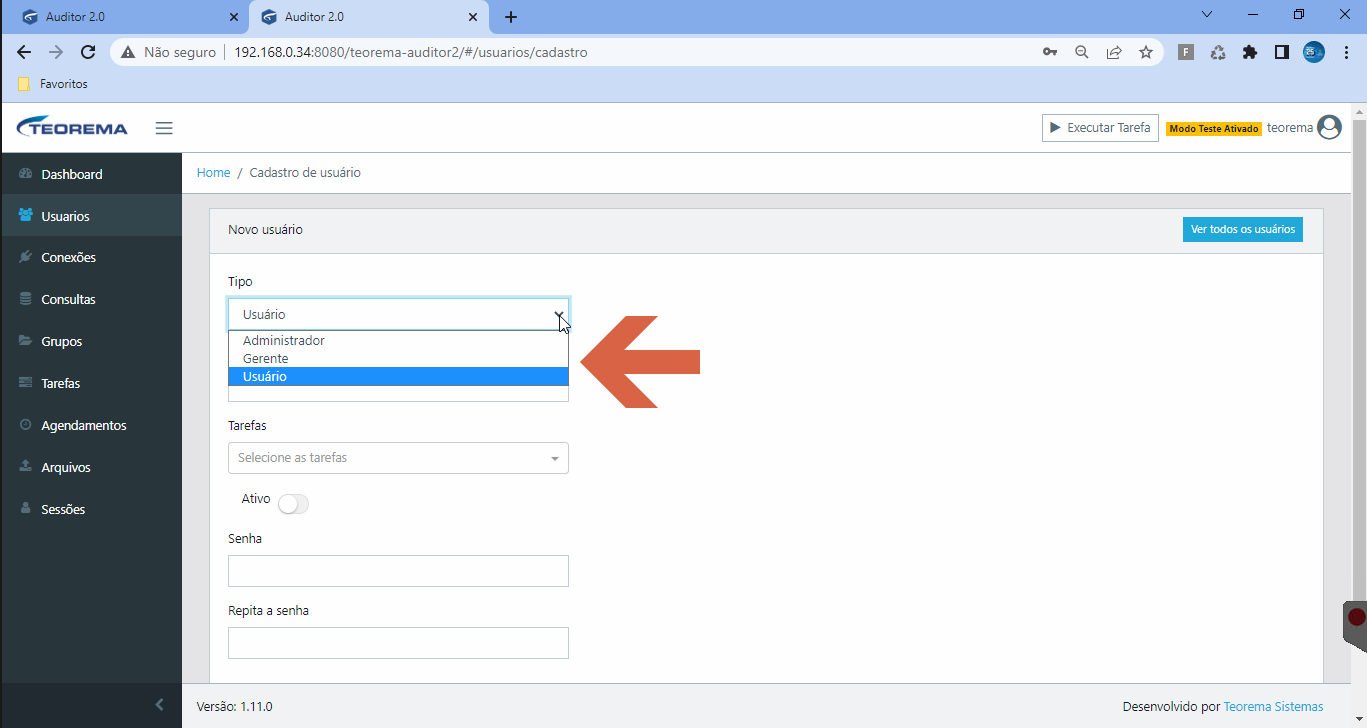Switch to the first Auditor 2.0 tab
The width and height of the screenshot is (1367, 728).
coord(125,17)
